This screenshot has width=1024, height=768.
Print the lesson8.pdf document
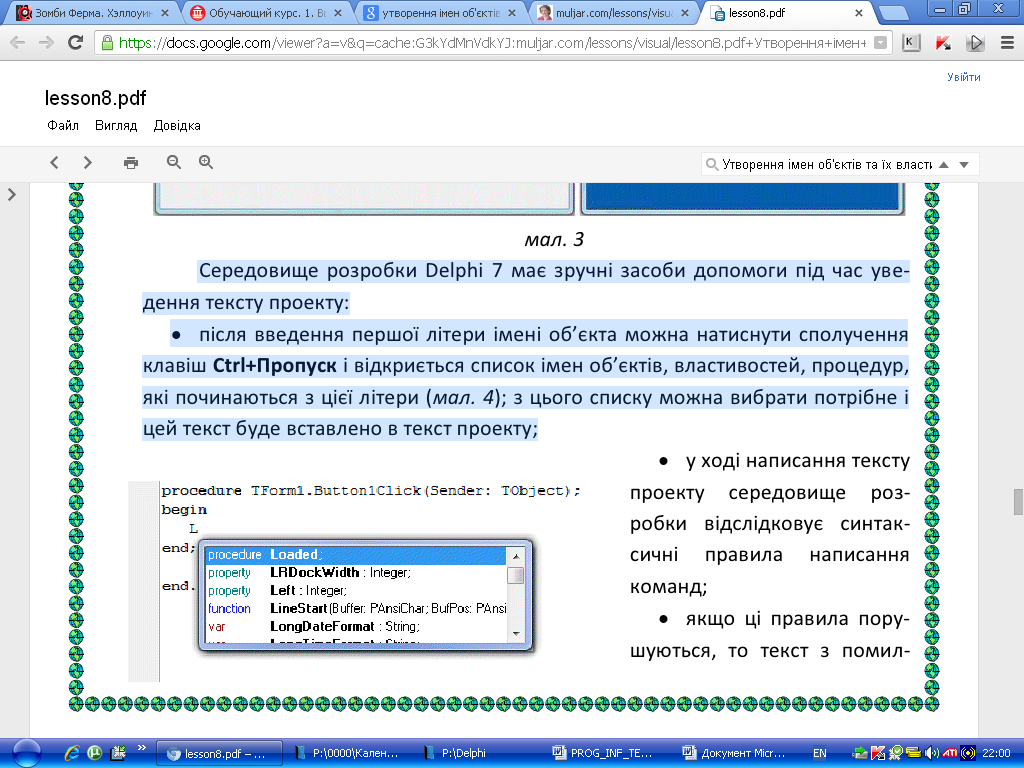click(x=131, y=163)
